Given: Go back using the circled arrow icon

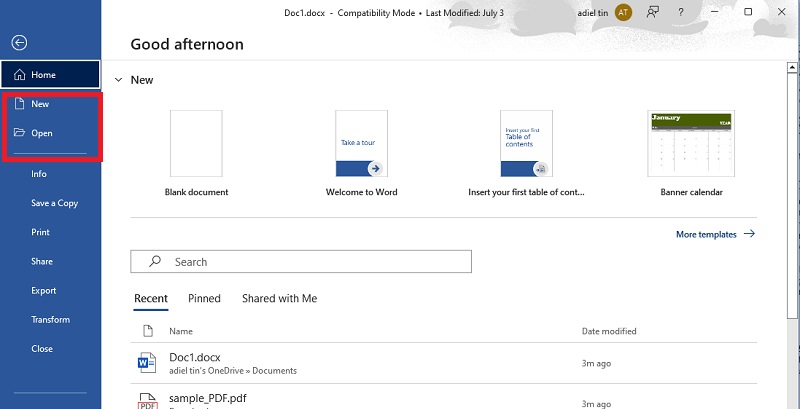Looking at the screenshot, I should pyautogui.click(x=19, y=43).
